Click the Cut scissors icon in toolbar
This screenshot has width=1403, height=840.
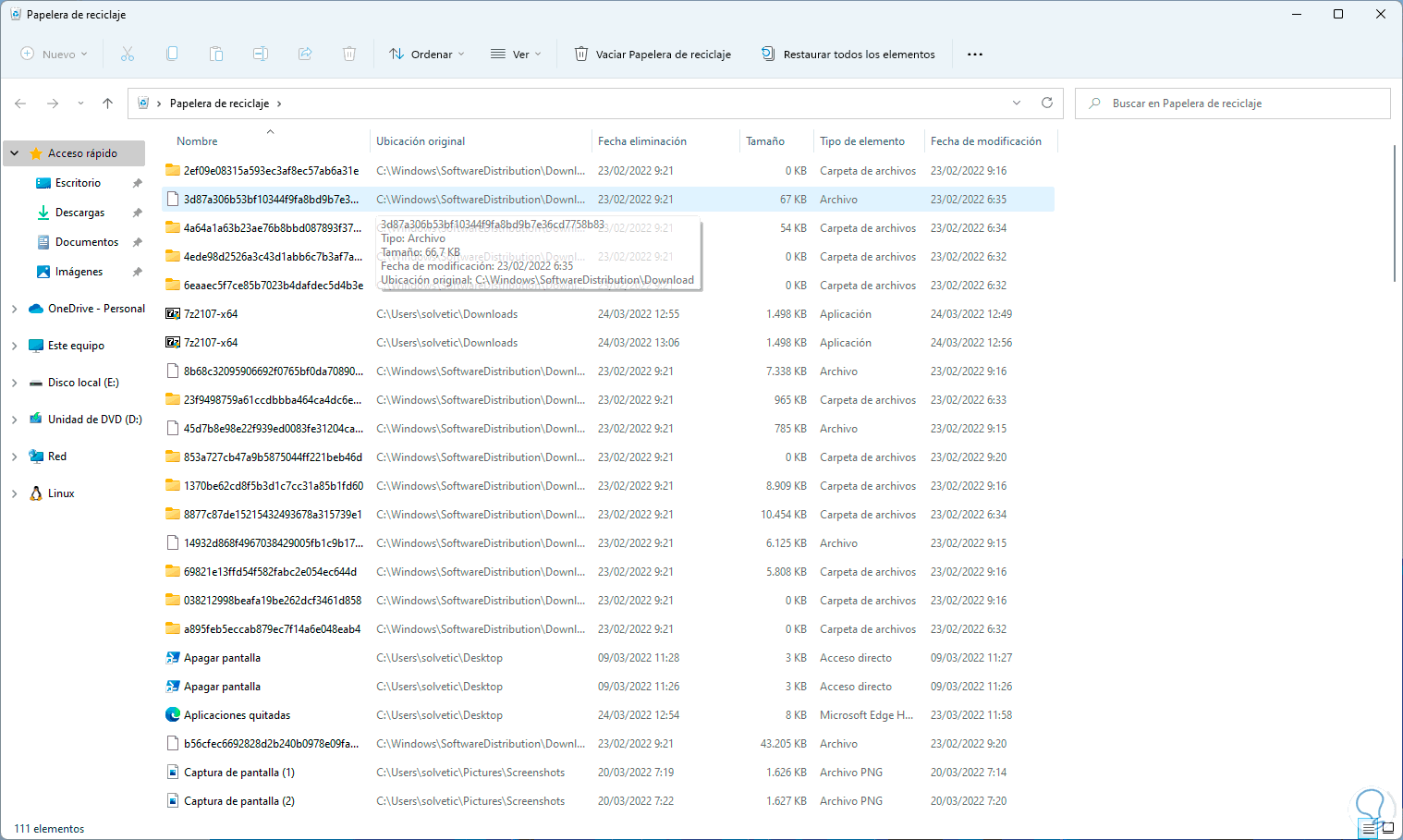pos(128,55)
